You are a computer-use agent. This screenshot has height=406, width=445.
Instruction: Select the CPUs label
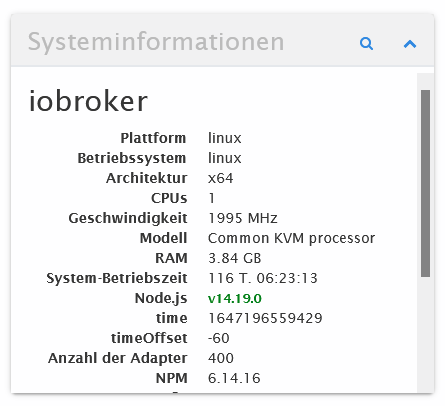coord(169,198)
